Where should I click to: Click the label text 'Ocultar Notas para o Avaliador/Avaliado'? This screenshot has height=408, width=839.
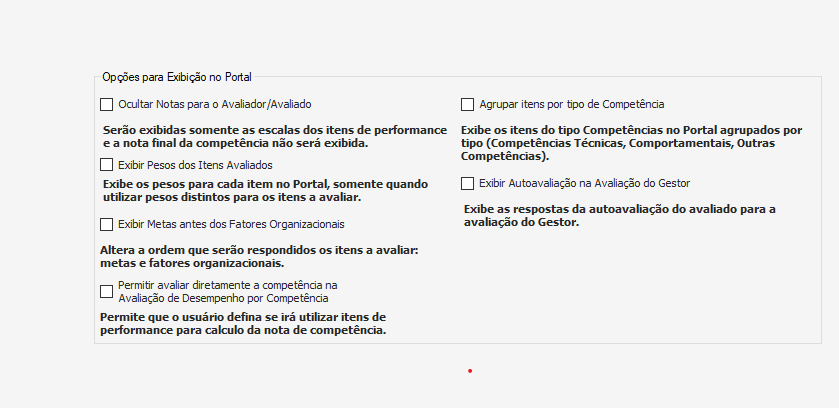pyautogui.click(x=221, y=104)
